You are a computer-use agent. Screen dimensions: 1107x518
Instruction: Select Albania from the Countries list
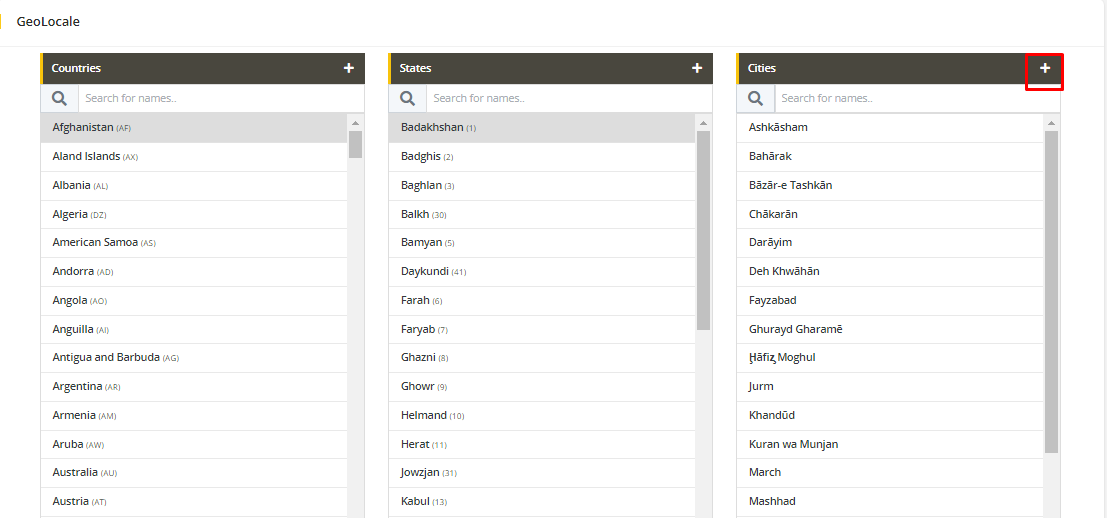(71, 185)
